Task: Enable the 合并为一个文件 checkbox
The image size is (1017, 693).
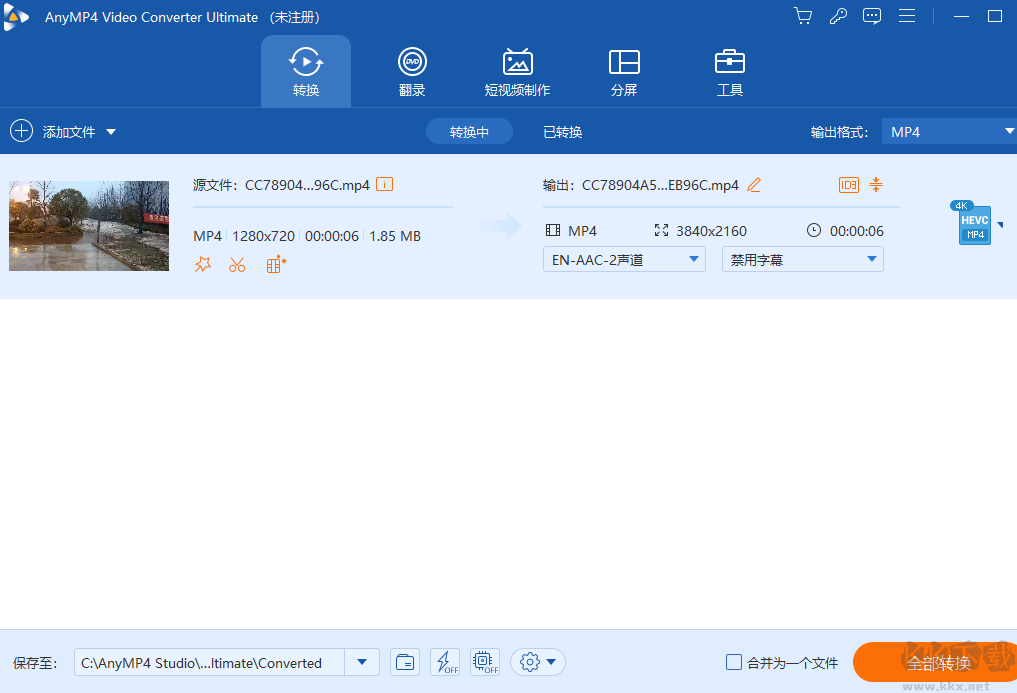Action: [733, 662]
